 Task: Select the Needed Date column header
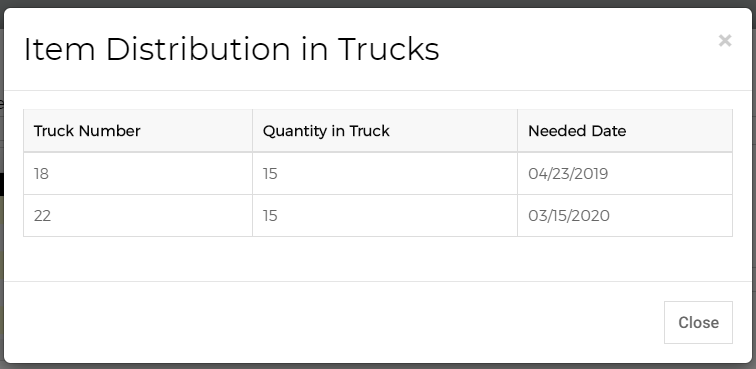click(625, 131)
